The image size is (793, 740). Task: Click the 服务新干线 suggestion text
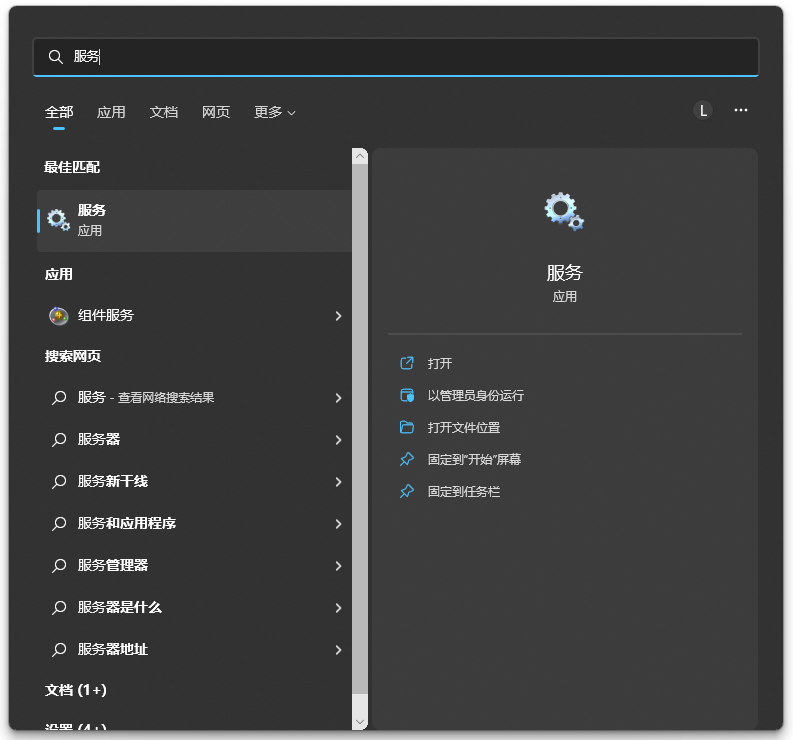pos(112,482)
